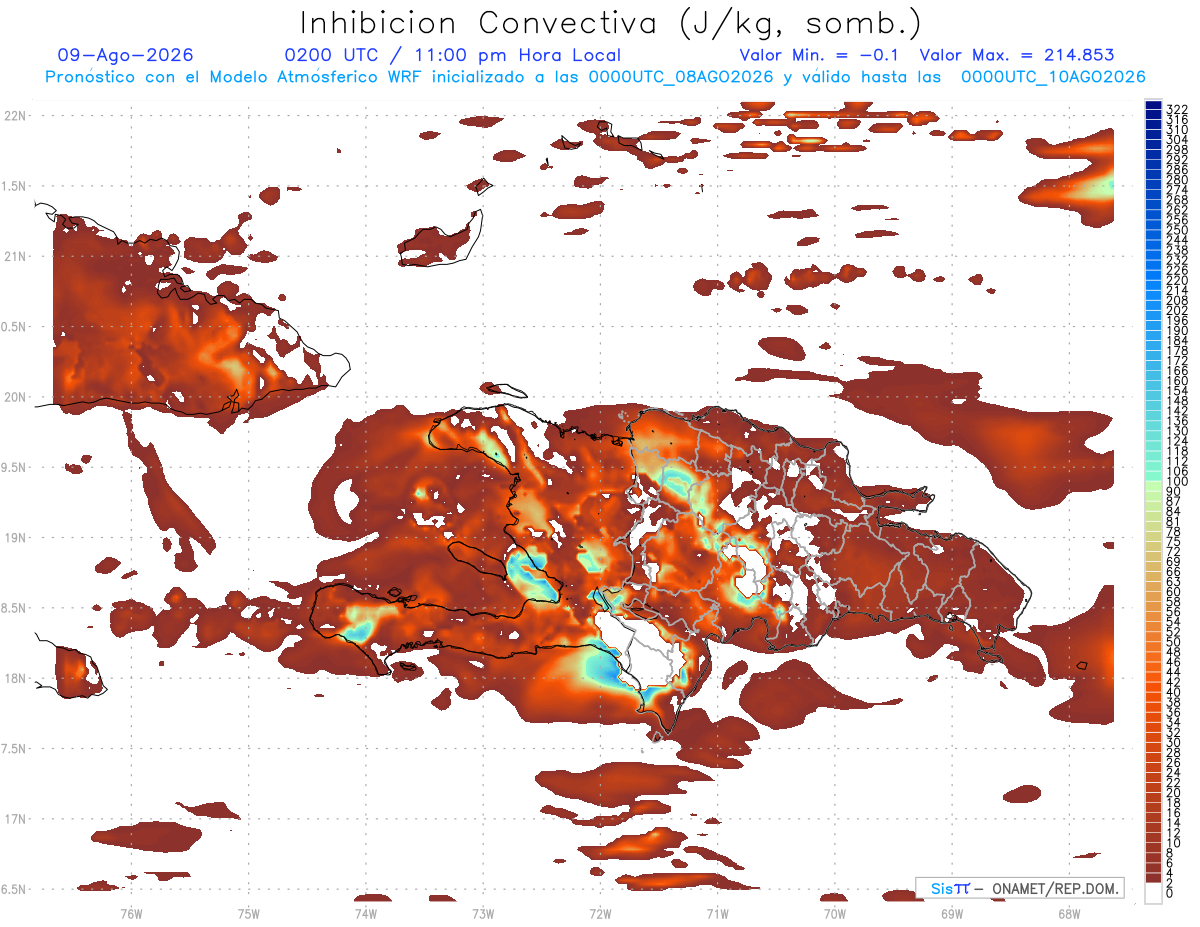Click the '17N' latitude label
Viewport: 1200px width, 927px height.
pyautogui.click(x=16, y=819)
